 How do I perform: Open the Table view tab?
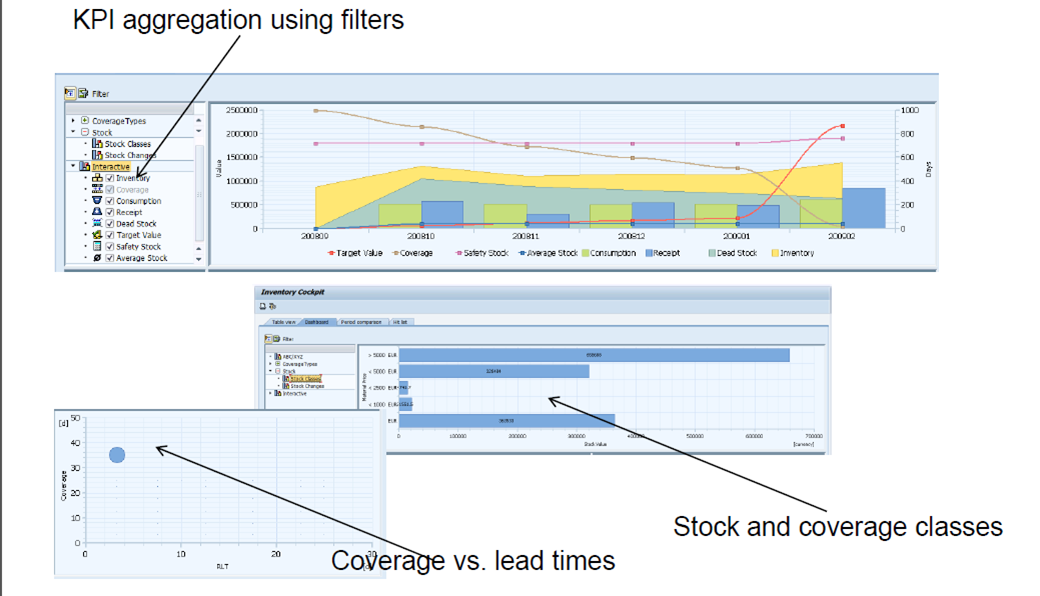(x=283, y=320)
